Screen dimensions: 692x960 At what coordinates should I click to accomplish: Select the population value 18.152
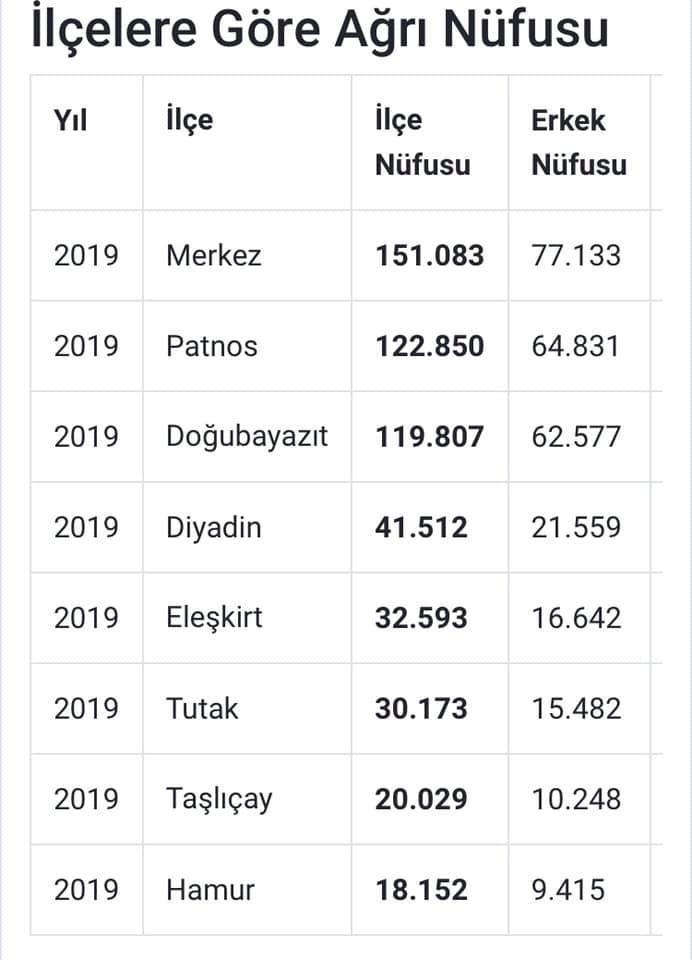[x=421, y=890]
